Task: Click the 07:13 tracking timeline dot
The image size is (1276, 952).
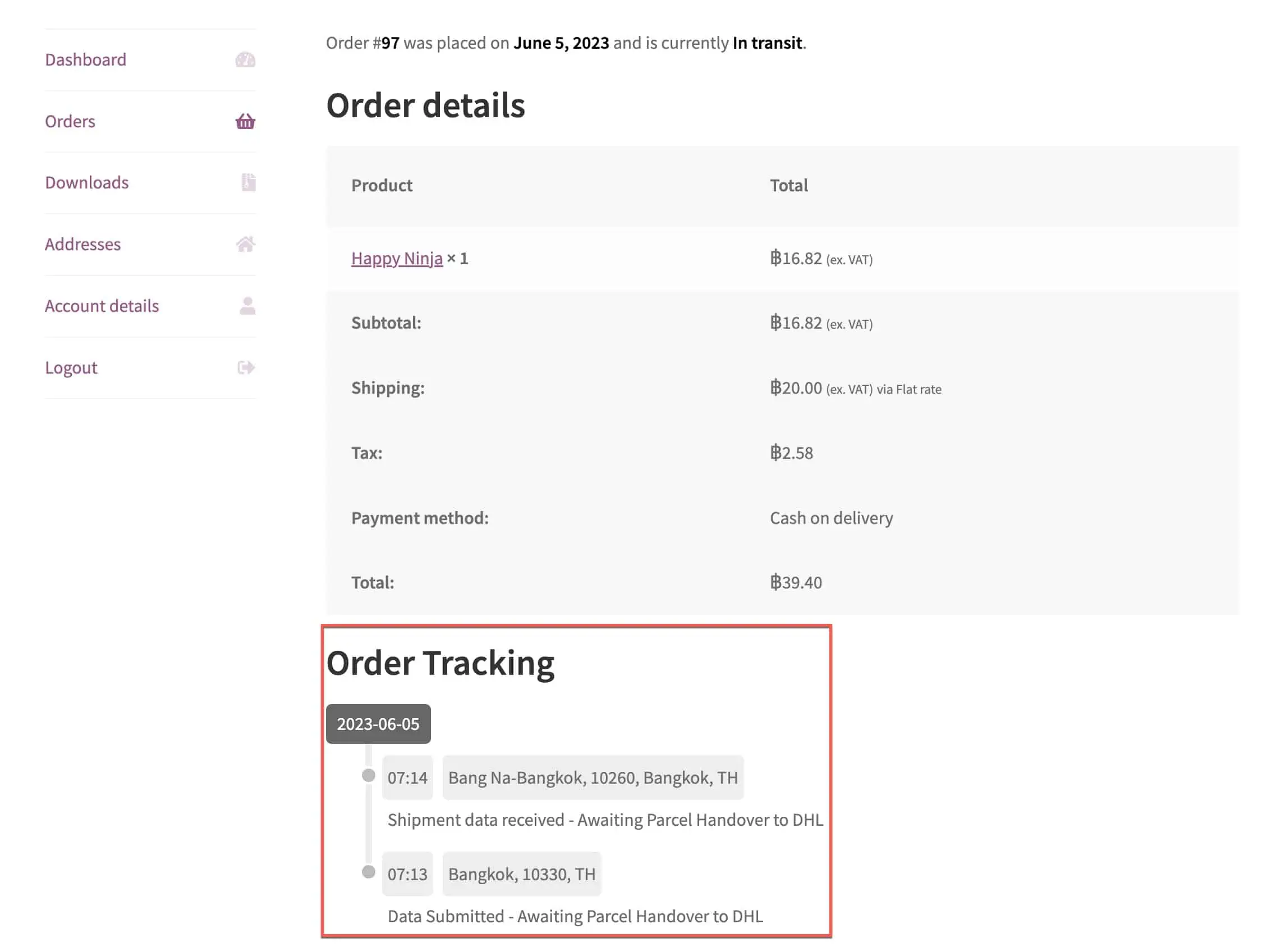Action: [368, 872]
